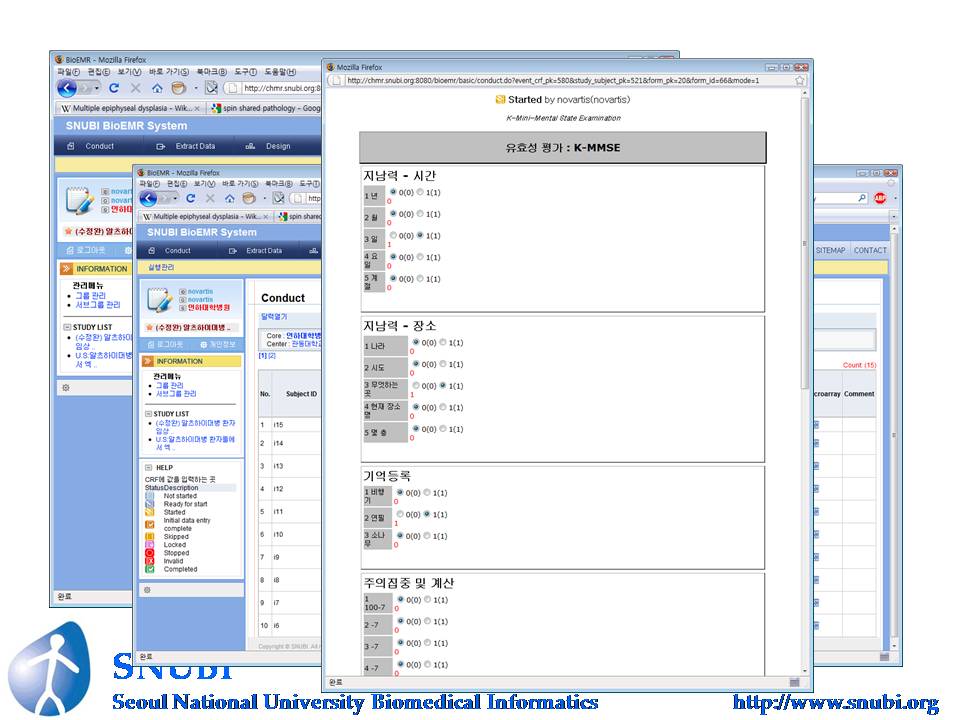Click the back arrow in middle BioEMR window
This screenshot has height=720, width=960.
point(148,198)
